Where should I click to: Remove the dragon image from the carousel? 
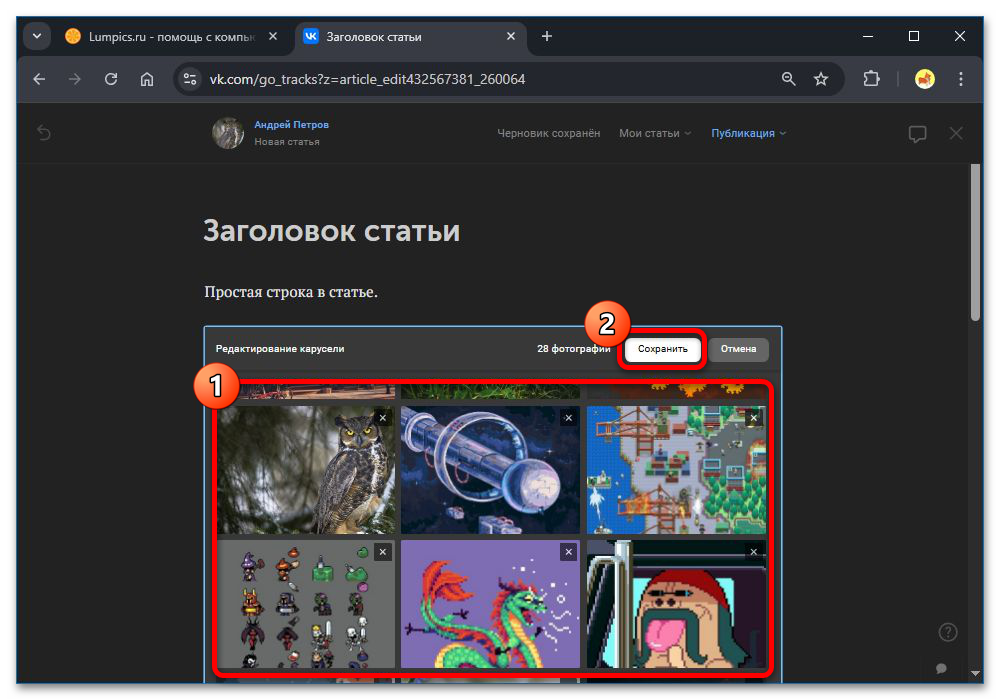pos(568,551)
